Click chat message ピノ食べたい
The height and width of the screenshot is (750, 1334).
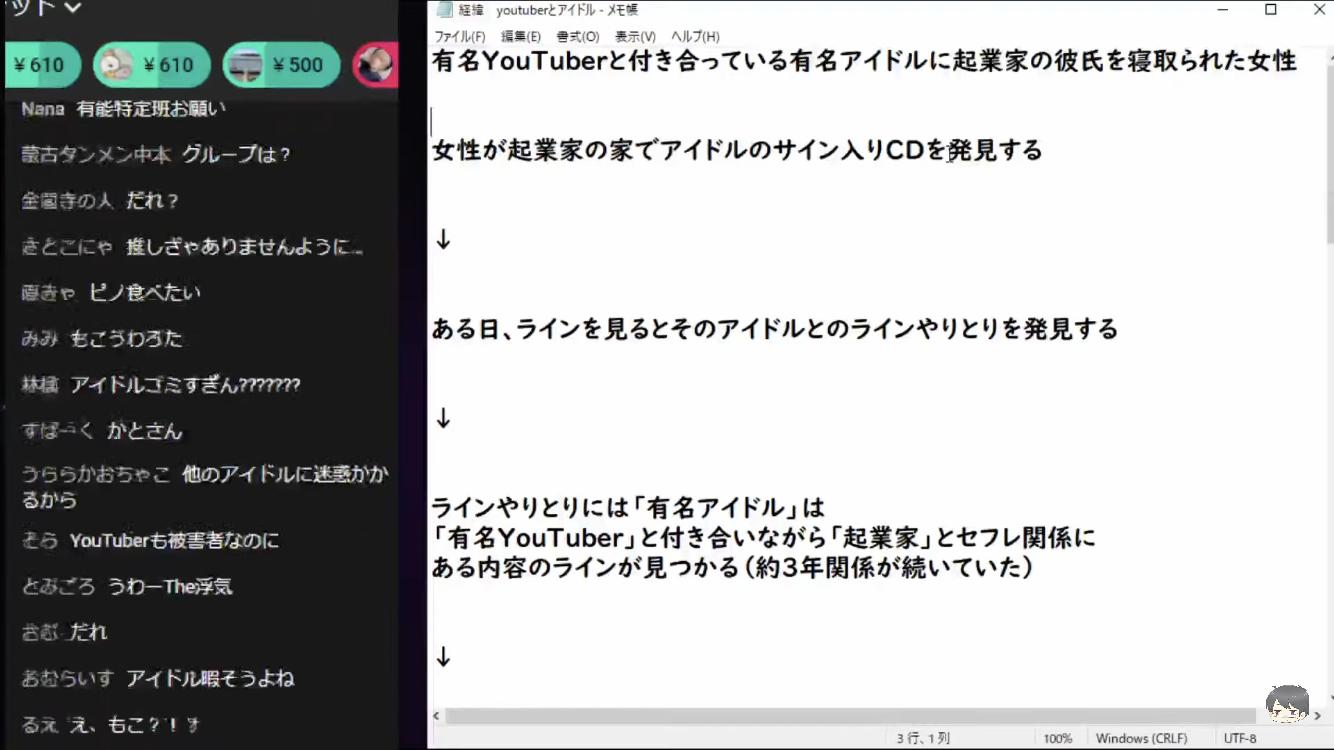point(145,293)
